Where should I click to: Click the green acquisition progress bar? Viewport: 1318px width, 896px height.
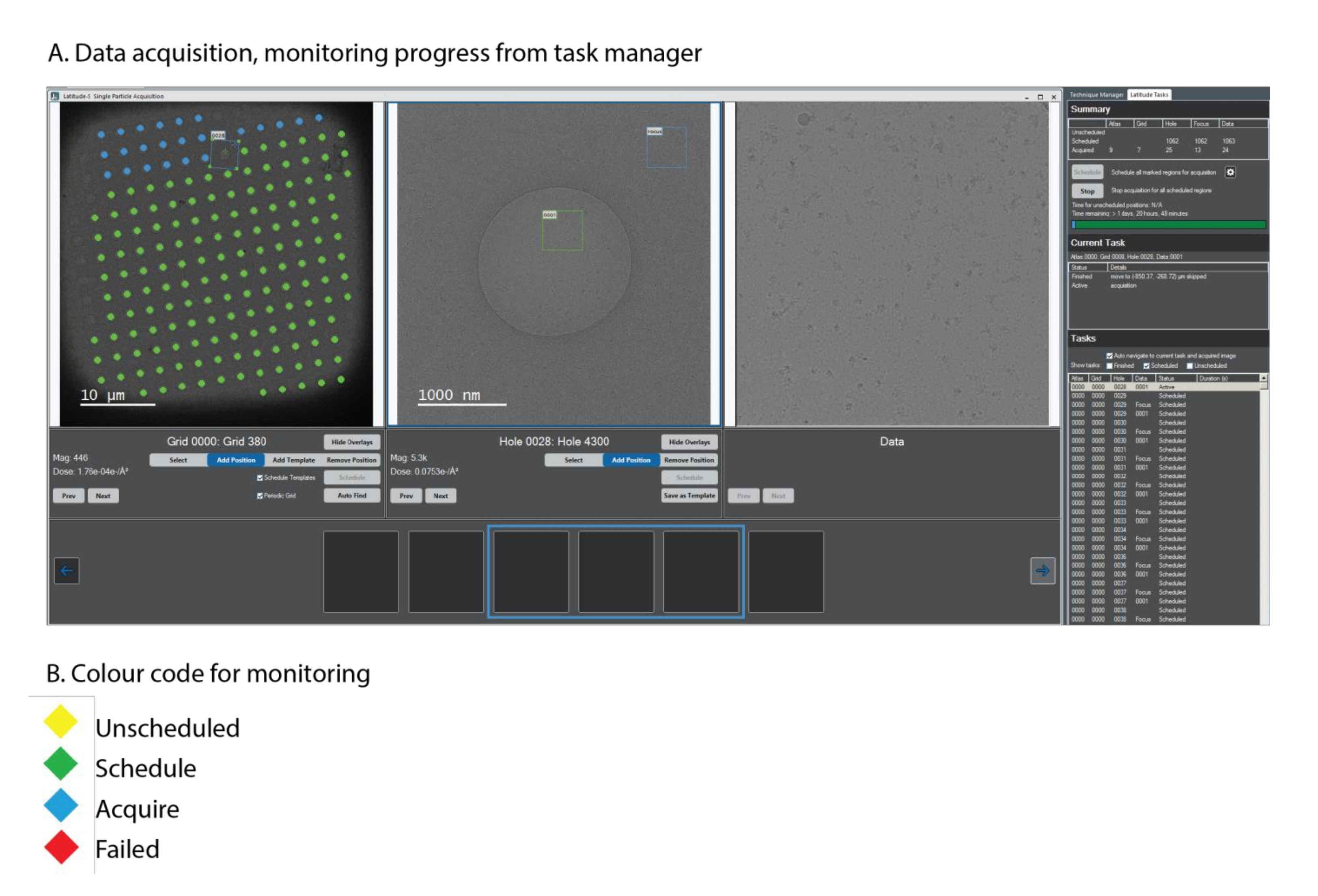[1168, 224]
